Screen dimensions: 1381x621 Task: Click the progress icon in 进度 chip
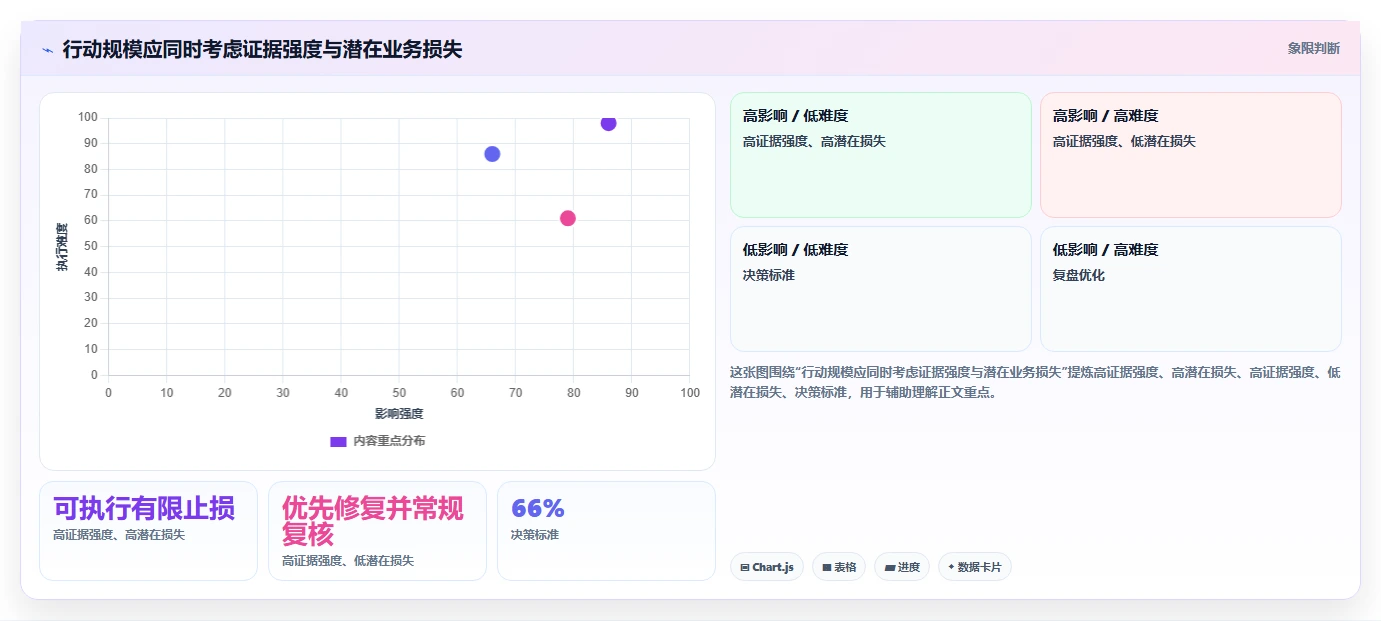890,567
